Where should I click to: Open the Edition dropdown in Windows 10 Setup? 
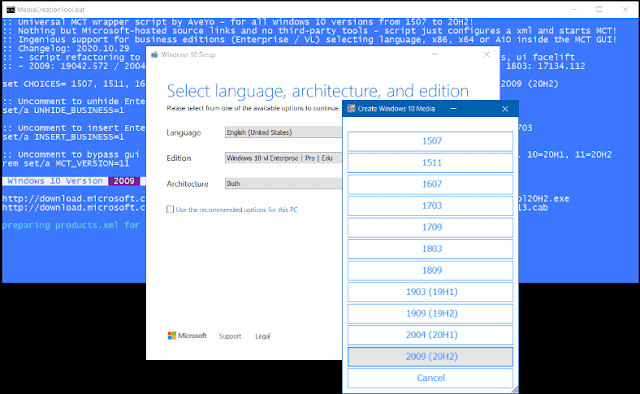(283, 158)
